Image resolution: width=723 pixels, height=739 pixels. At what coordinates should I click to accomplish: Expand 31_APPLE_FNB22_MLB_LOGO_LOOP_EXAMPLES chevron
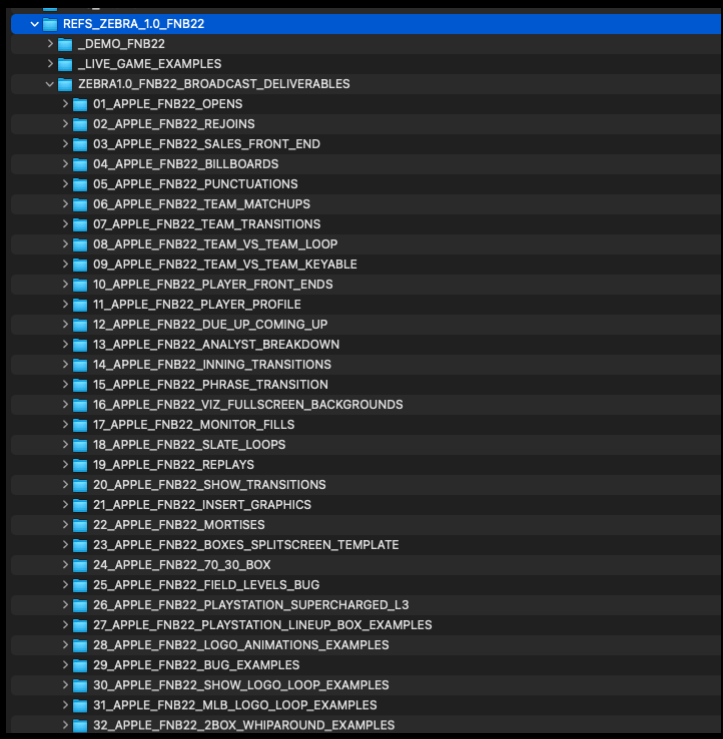pos(66,705)
